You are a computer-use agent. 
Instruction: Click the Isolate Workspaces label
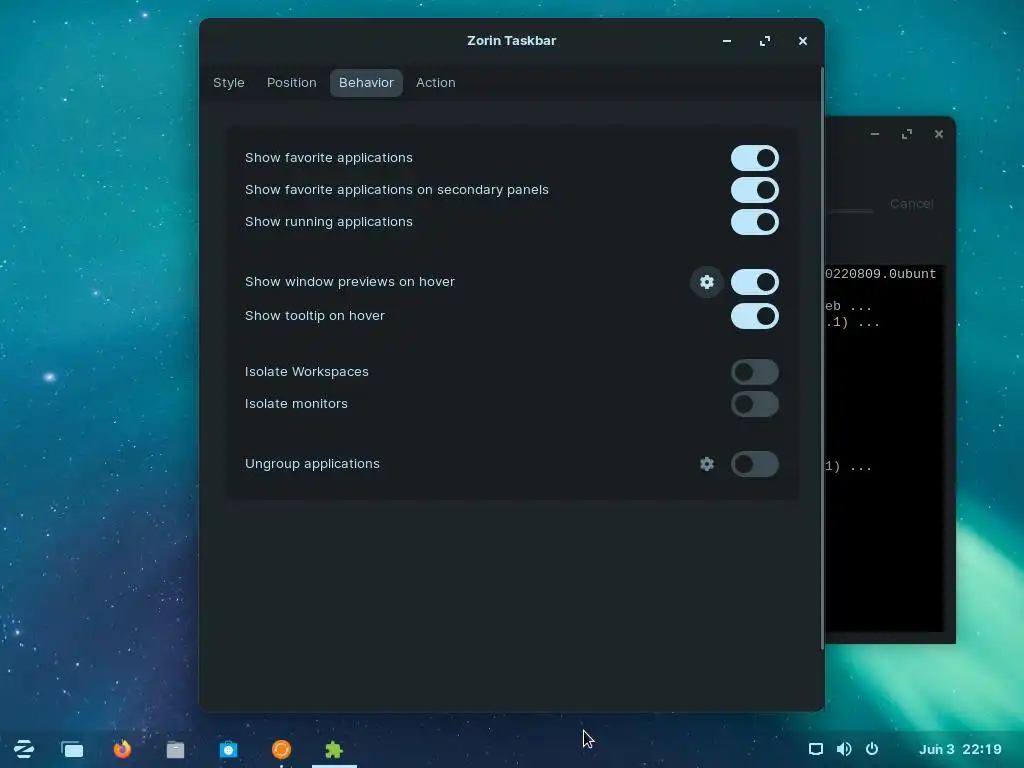tap(306, 372)
